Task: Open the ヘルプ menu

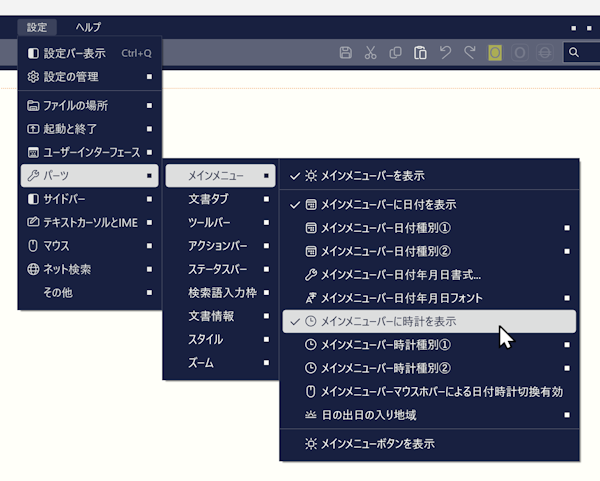Action: (88, 27)
